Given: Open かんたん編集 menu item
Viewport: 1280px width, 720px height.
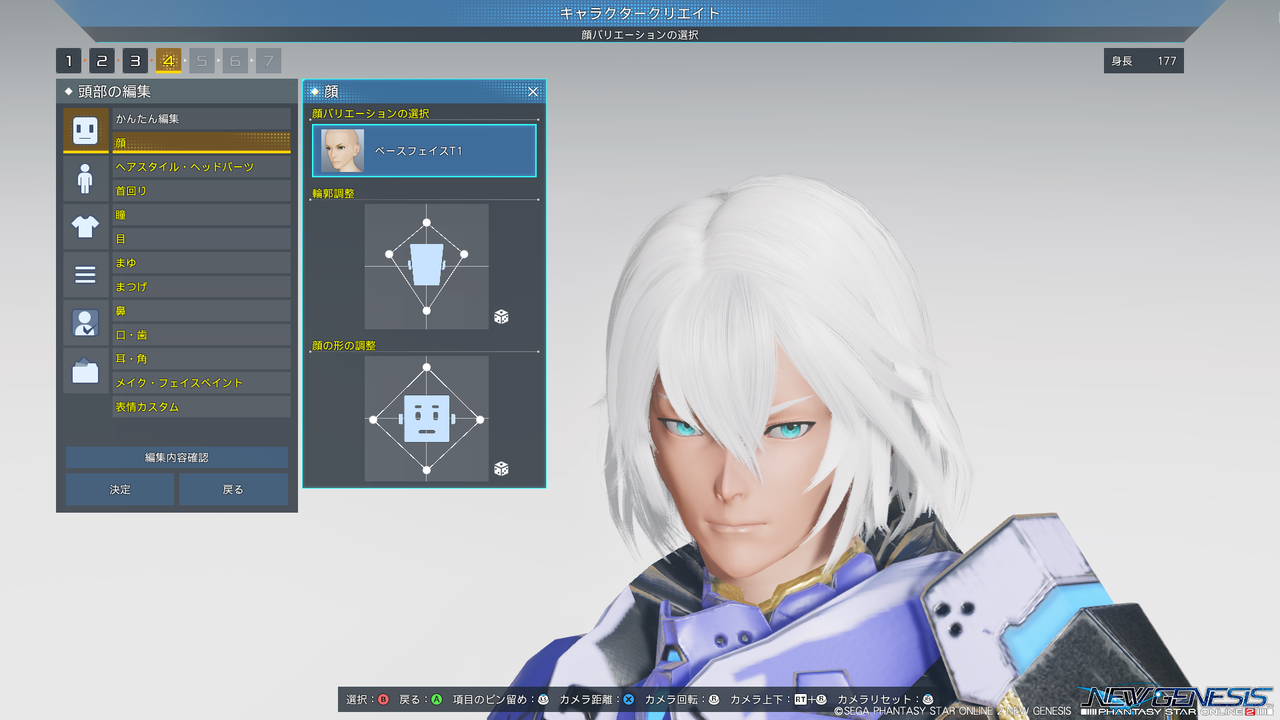Looking at the screenshot, I should pos(201,119).
